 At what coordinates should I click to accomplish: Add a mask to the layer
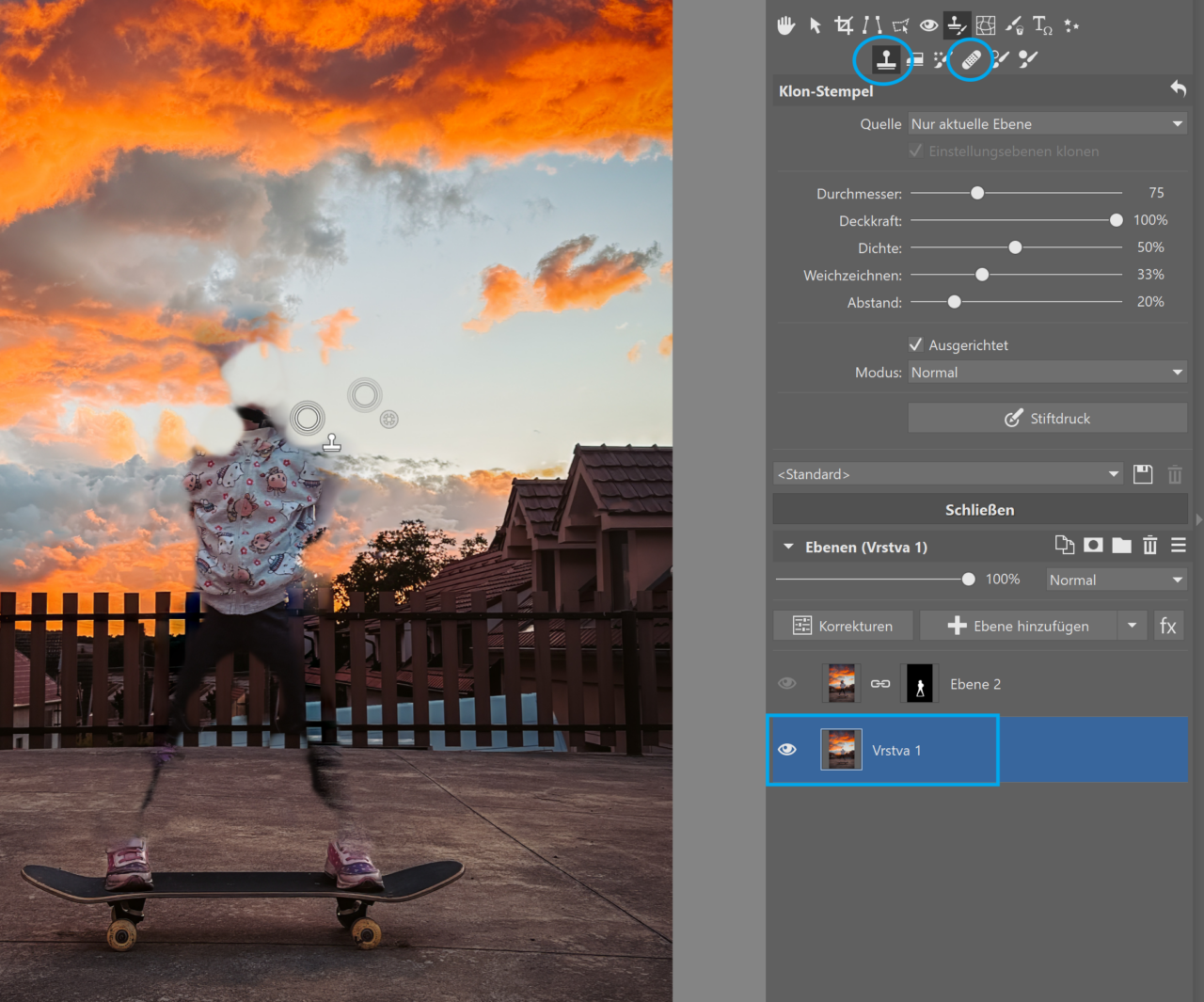[1093, 546]
